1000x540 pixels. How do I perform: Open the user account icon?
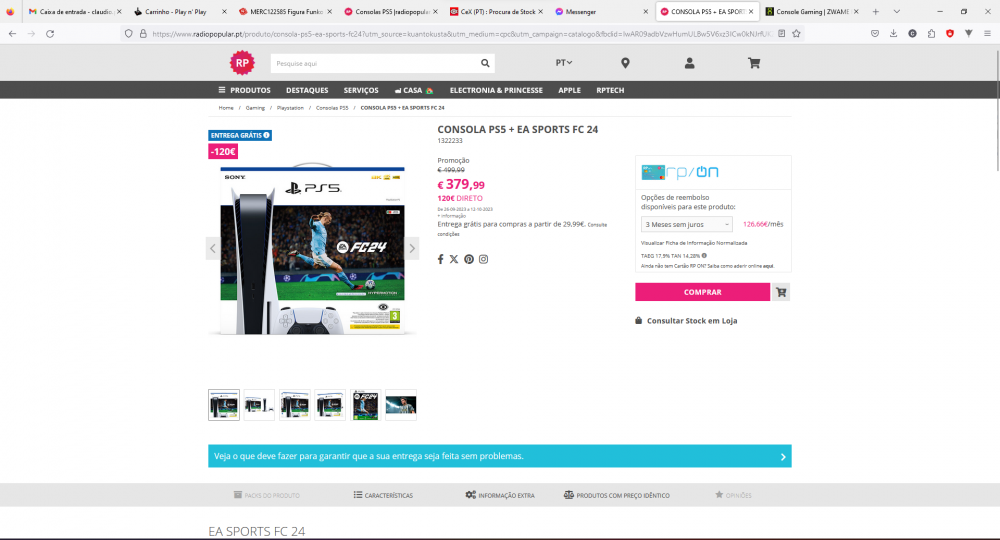pos(689,63)
